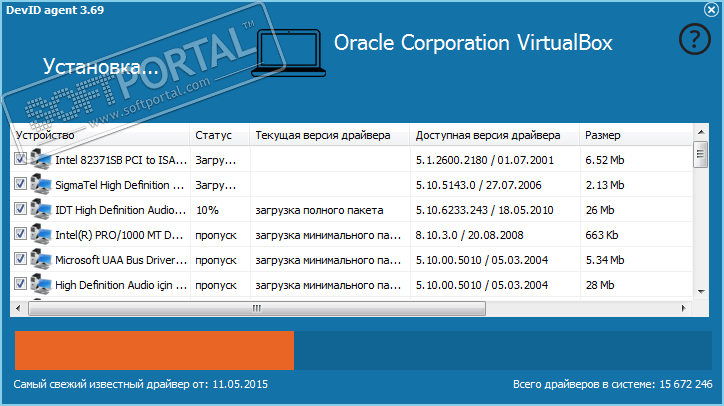
Task: Click пропуск status in Microsoft UAA row
Action: coord(216,260)
